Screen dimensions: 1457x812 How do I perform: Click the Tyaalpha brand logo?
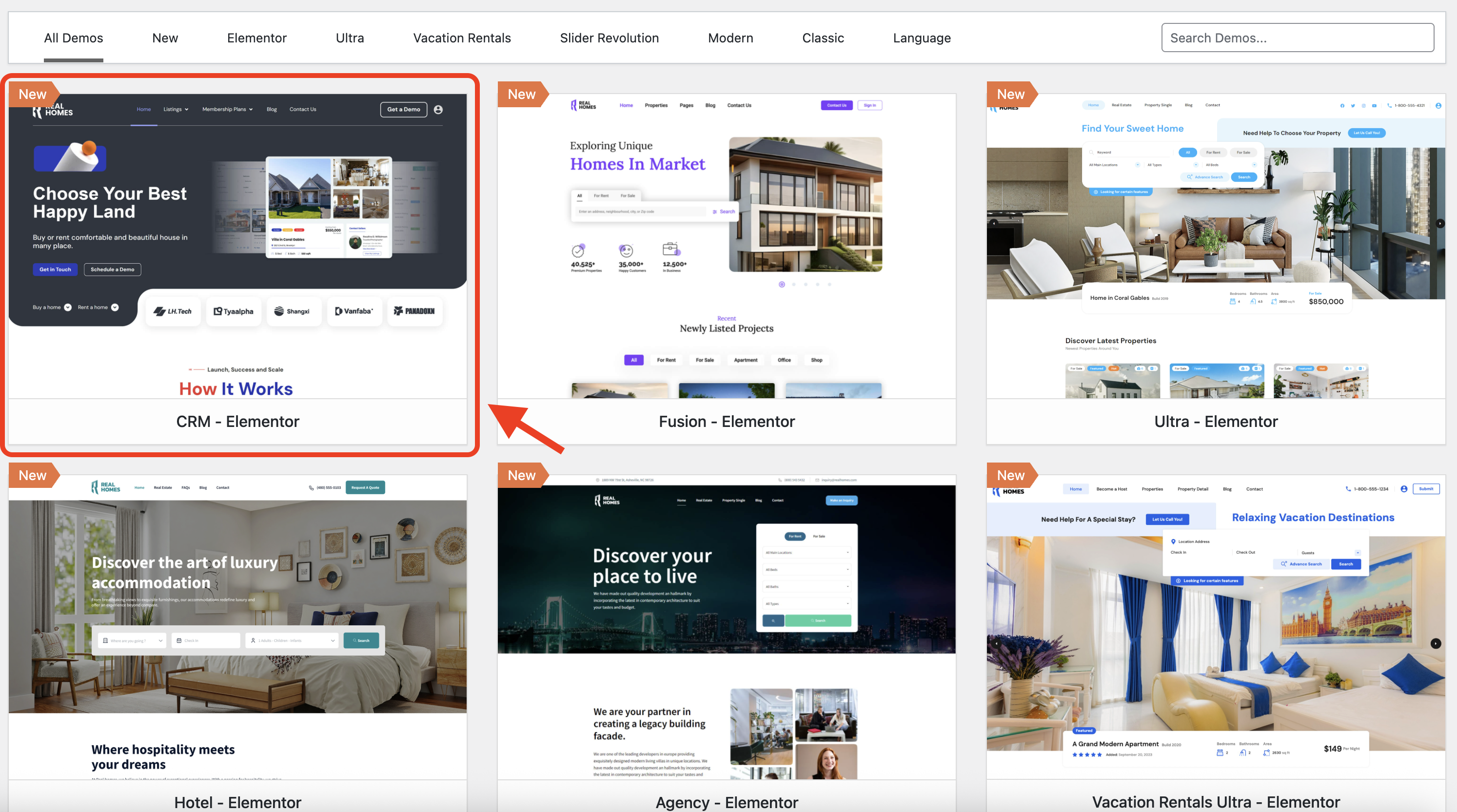(233, 311)
